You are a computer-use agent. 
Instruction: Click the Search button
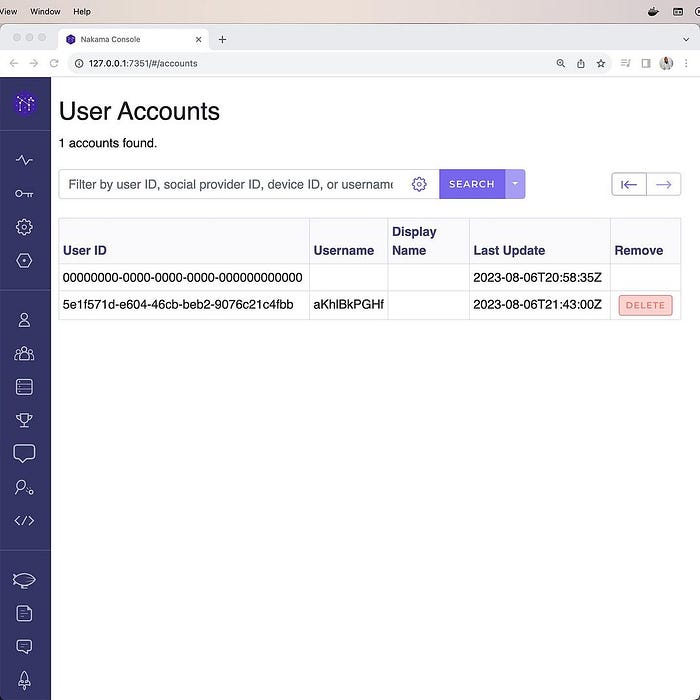[x=471, y=184]
